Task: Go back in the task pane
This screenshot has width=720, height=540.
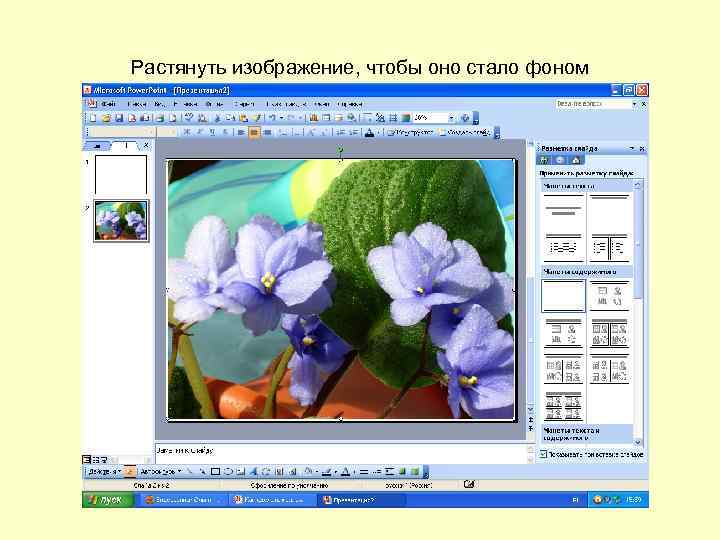Action: [x=544, y=160]
